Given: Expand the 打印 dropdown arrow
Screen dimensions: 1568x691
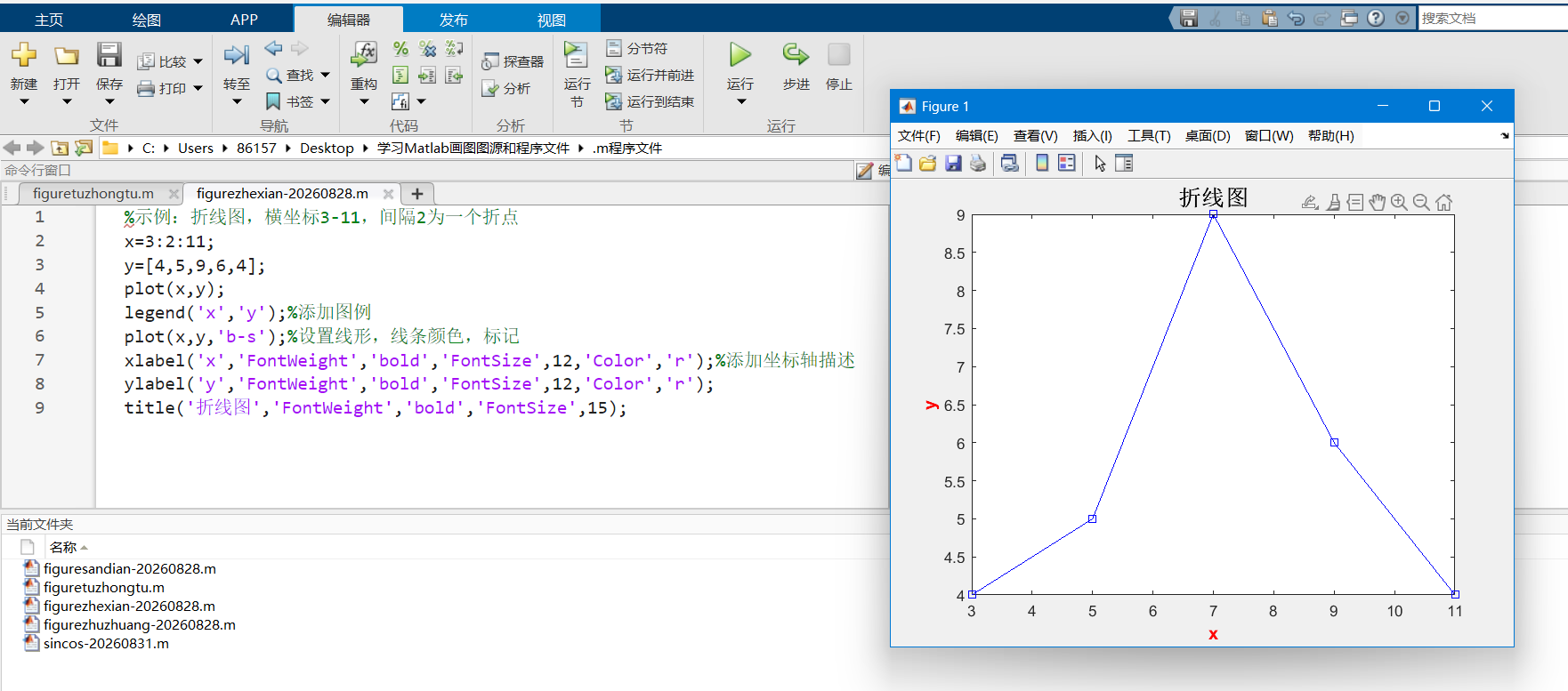Looking at the screenshot, I should click(198, 88).
